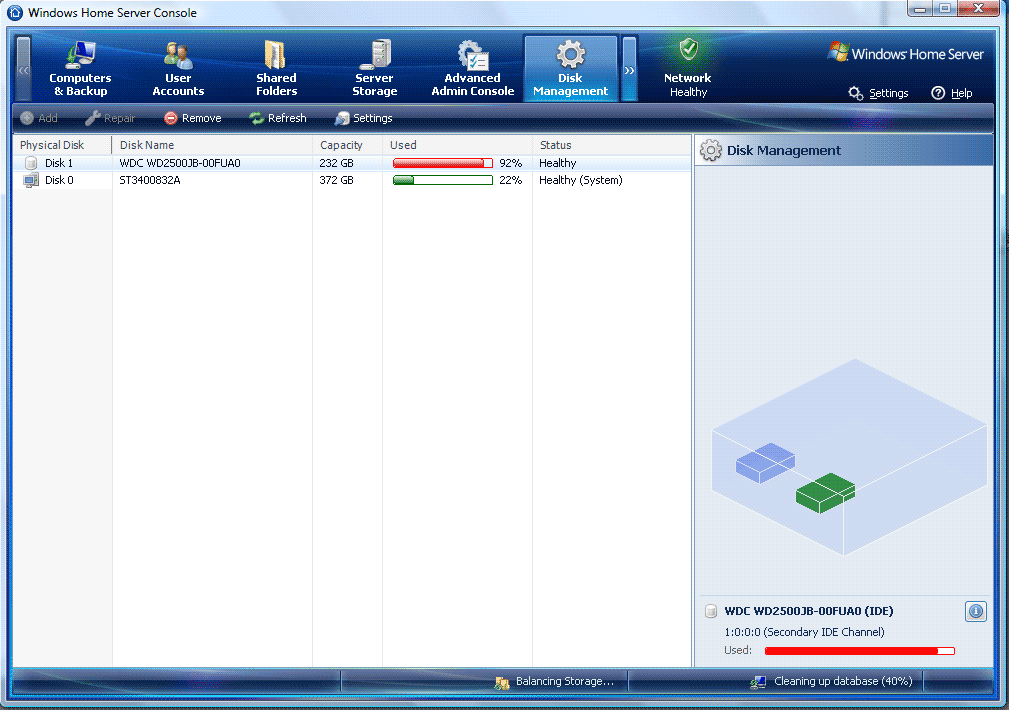This screenshot has width=1009, height=710.
Task: Remove the selected disk
Action: (x=192, y=118)
